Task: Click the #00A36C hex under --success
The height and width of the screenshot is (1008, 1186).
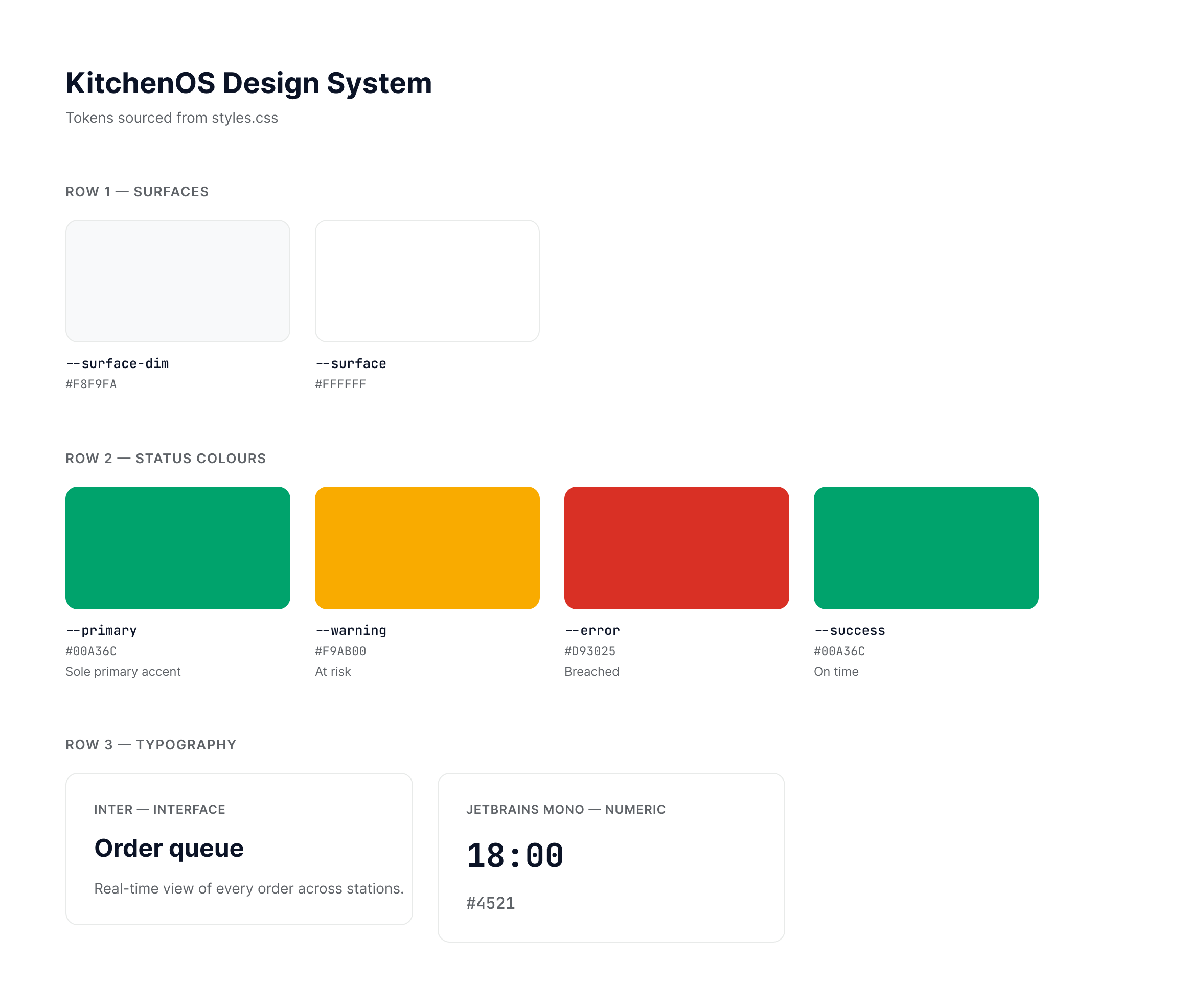Action: (839, 651)
